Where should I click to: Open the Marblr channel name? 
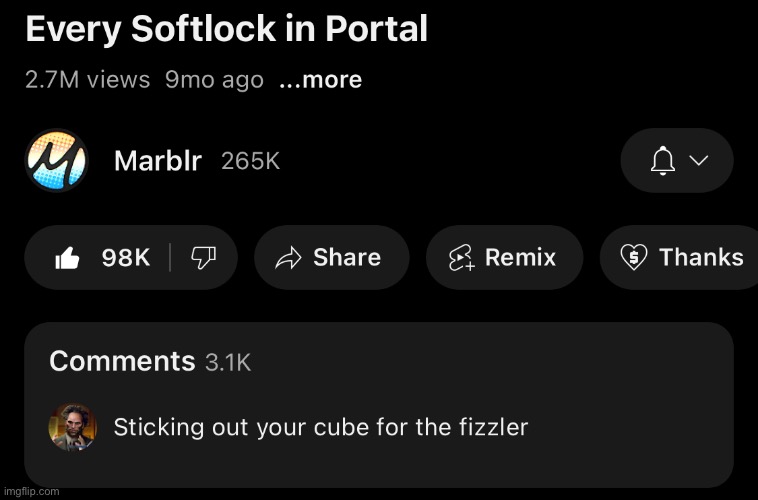pyautogui.click(x=158, y=161)
